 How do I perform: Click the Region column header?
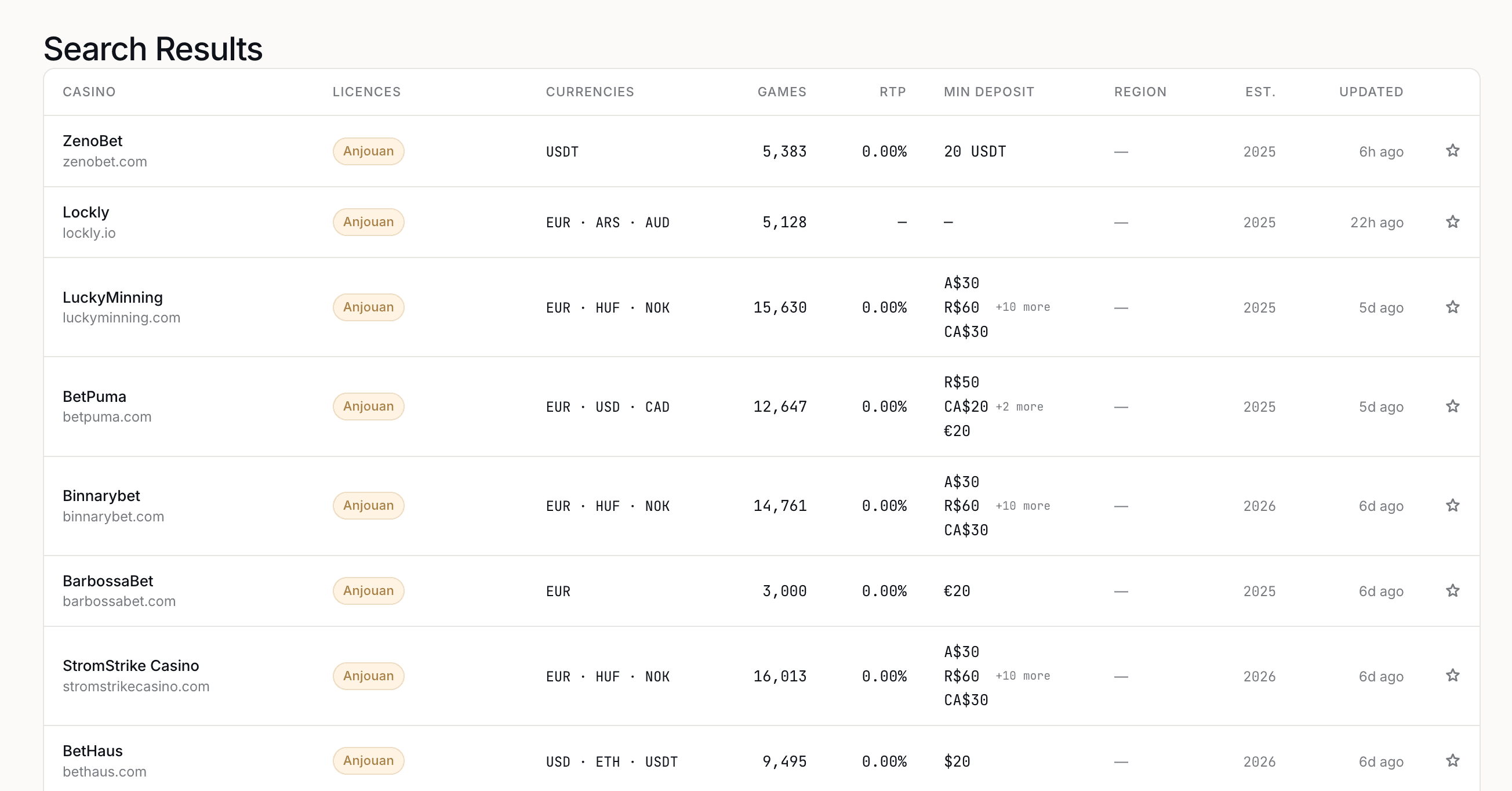coord(1140,92)
